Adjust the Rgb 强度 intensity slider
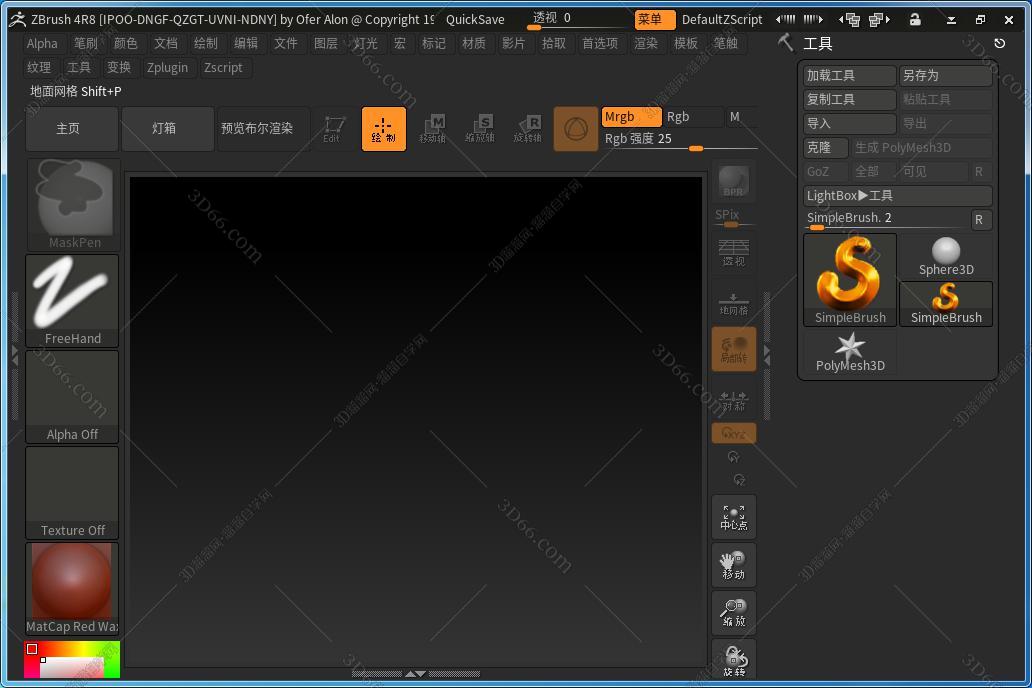This screenshot has width=1032, height=688. pyautogui.click(x=679, y=140)
